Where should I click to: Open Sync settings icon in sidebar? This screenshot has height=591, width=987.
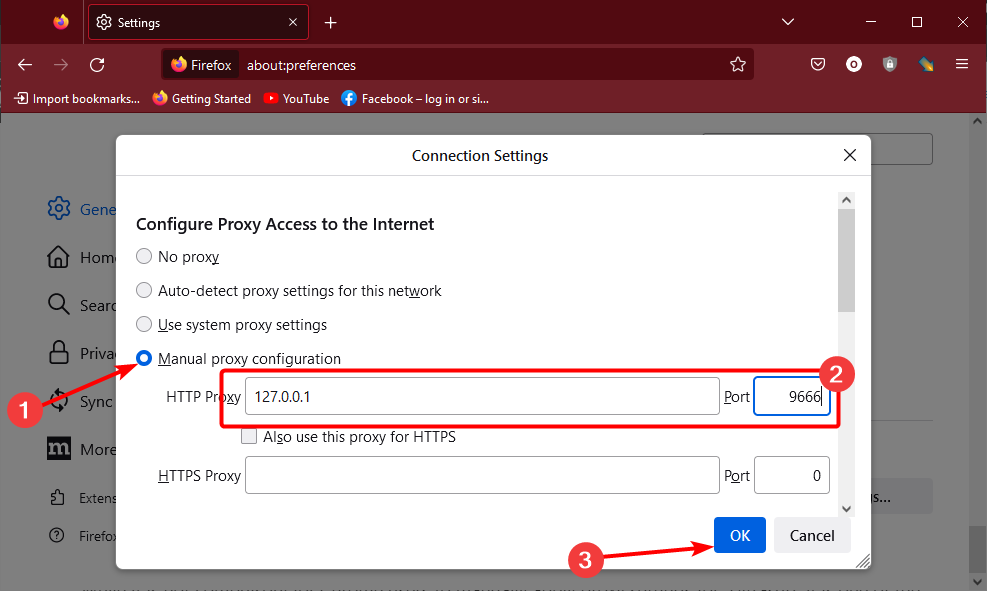(59, 400)
